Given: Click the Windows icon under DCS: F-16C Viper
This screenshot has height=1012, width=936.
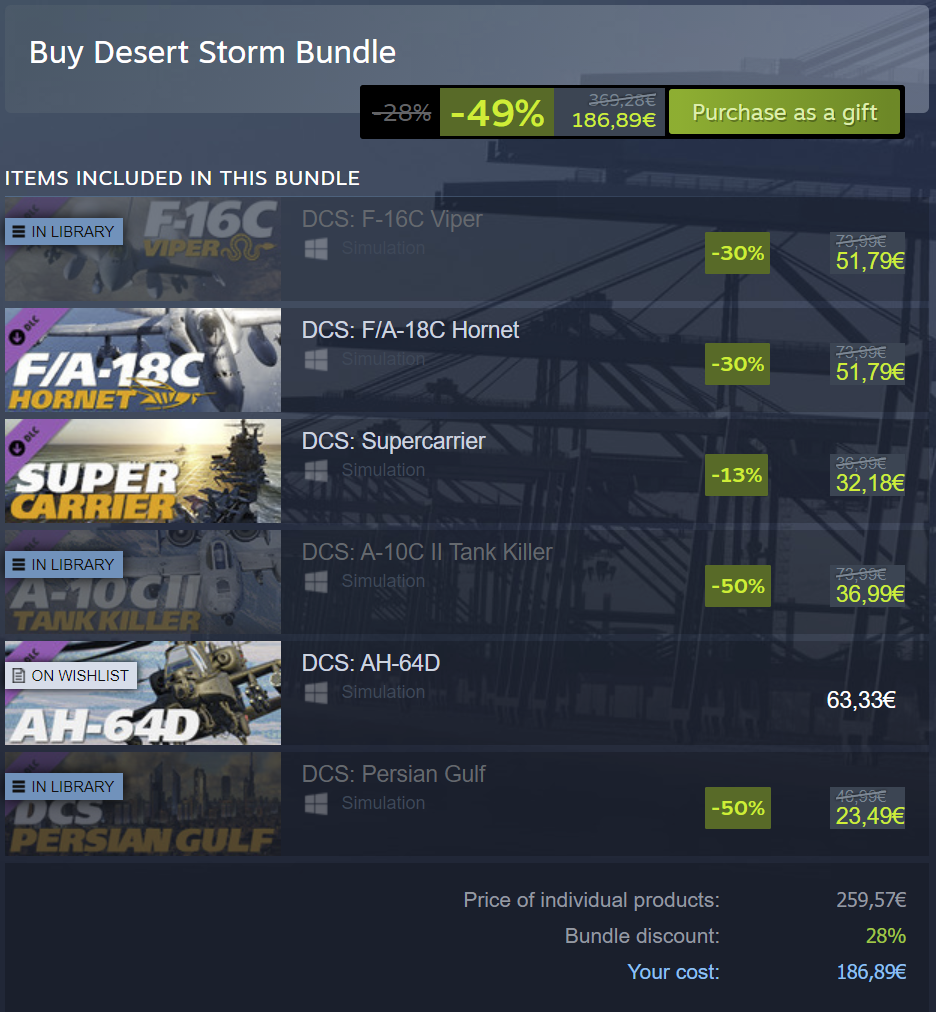Looking at the screenshot, I should (316, 248).
